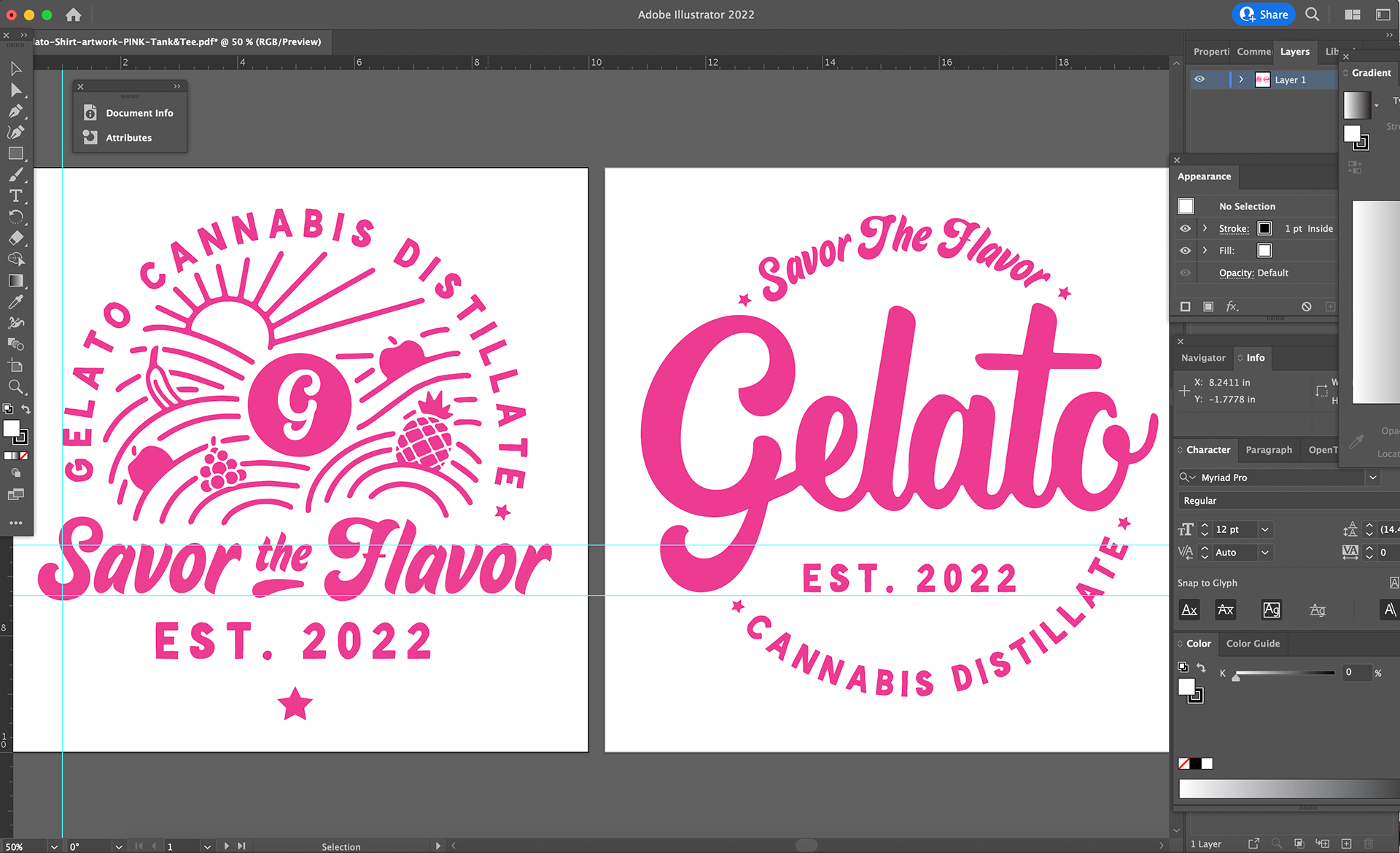Expand Layer 1 contents
The width and height of the screenshot is (1400, 853).
1241,79
